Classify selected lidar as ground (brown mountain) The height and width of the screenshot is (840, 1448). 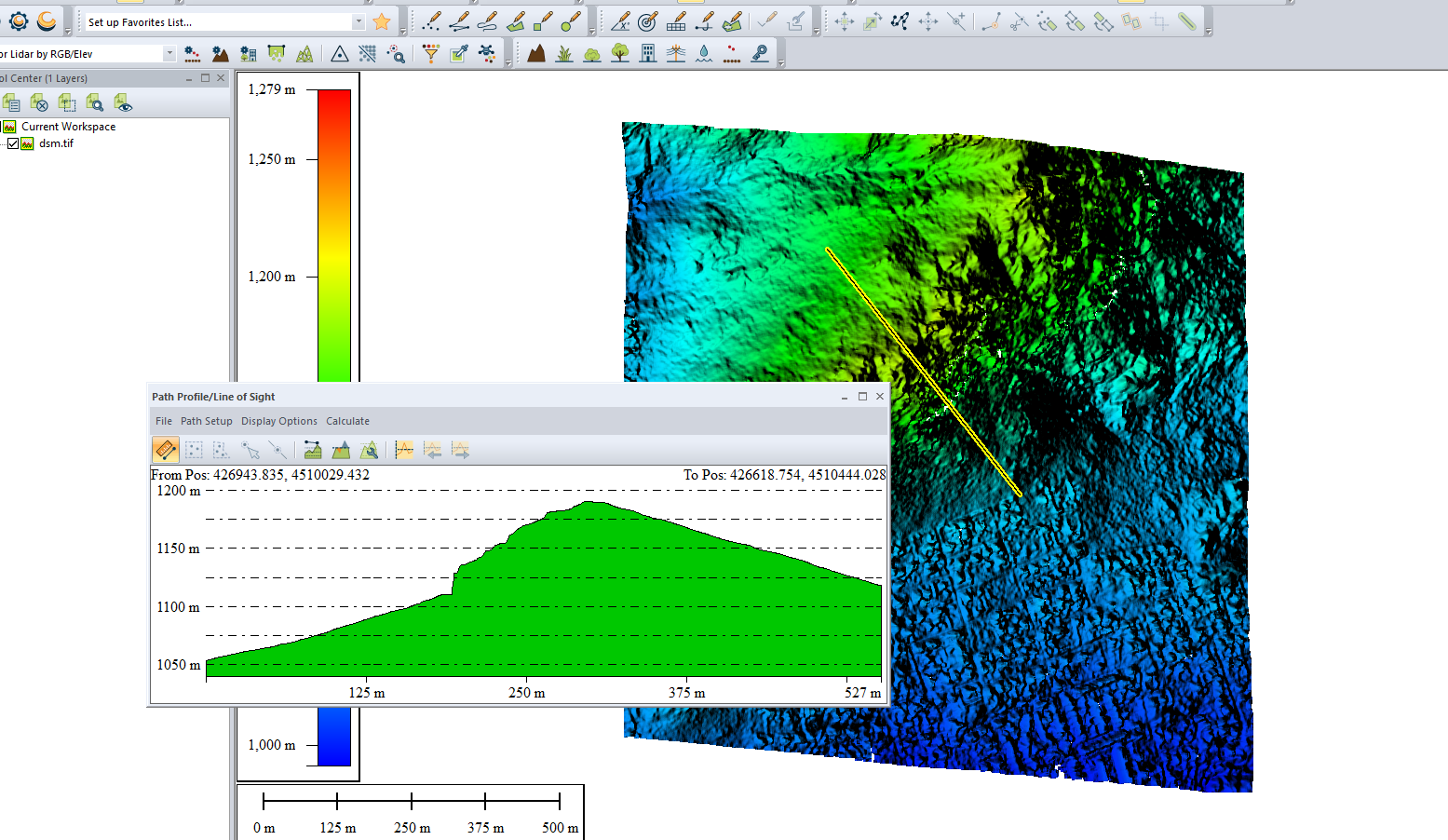coord(536,54)
